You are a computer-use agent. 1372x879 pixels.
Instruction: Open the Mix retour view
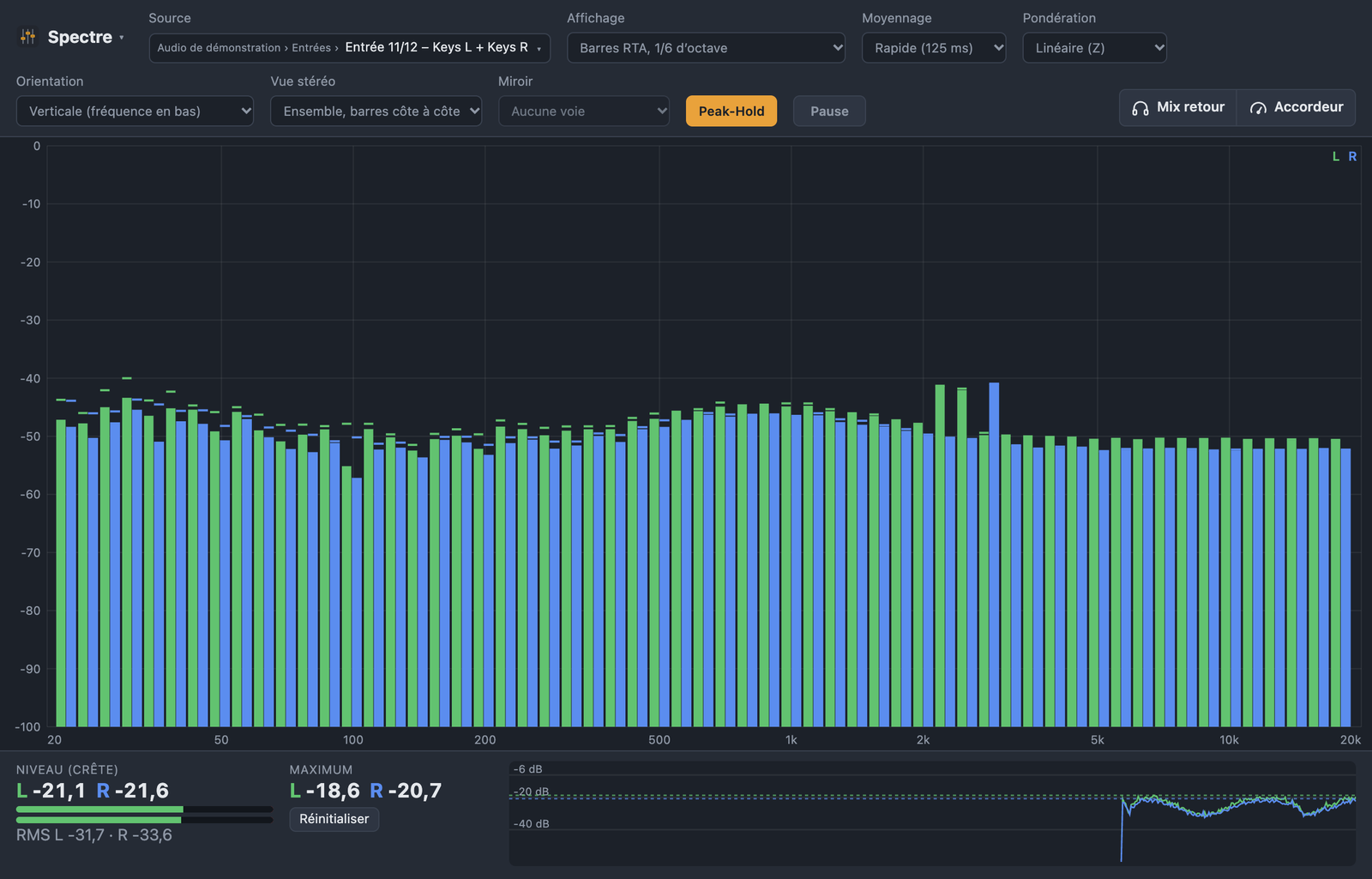coord(1178,108)
